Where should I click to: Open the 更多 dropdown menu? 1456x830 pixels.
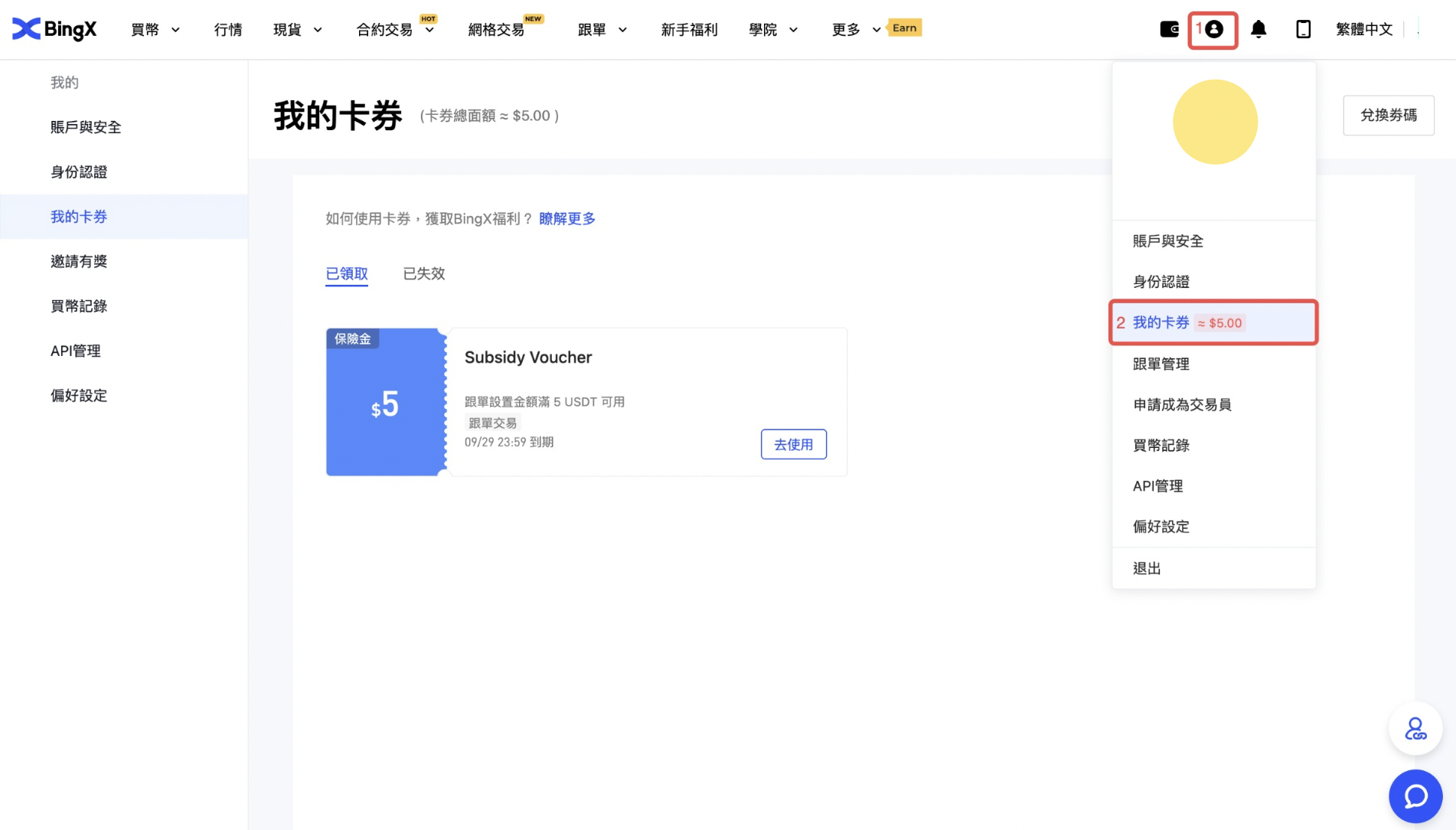[x=855, y=30]
